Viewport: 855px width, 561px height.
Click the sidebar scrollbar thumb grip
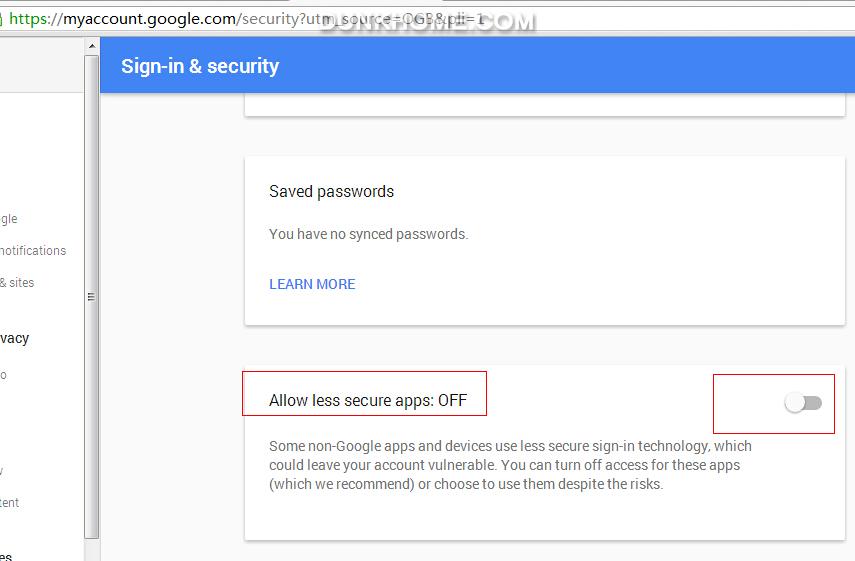[x=91, y=297]
